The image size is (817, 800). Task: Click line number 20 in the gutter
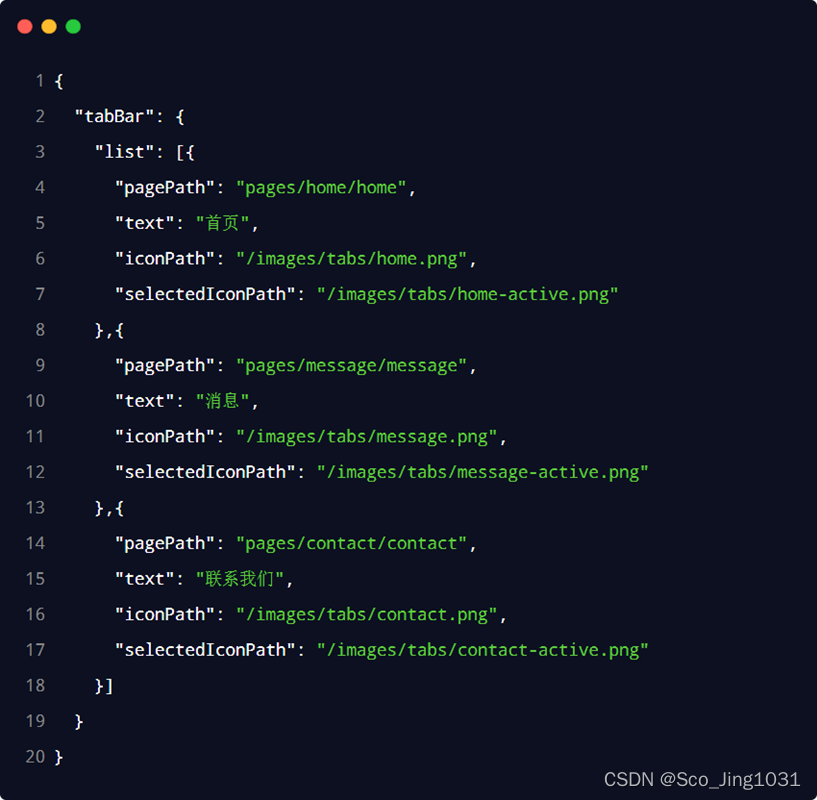[35, 757]
